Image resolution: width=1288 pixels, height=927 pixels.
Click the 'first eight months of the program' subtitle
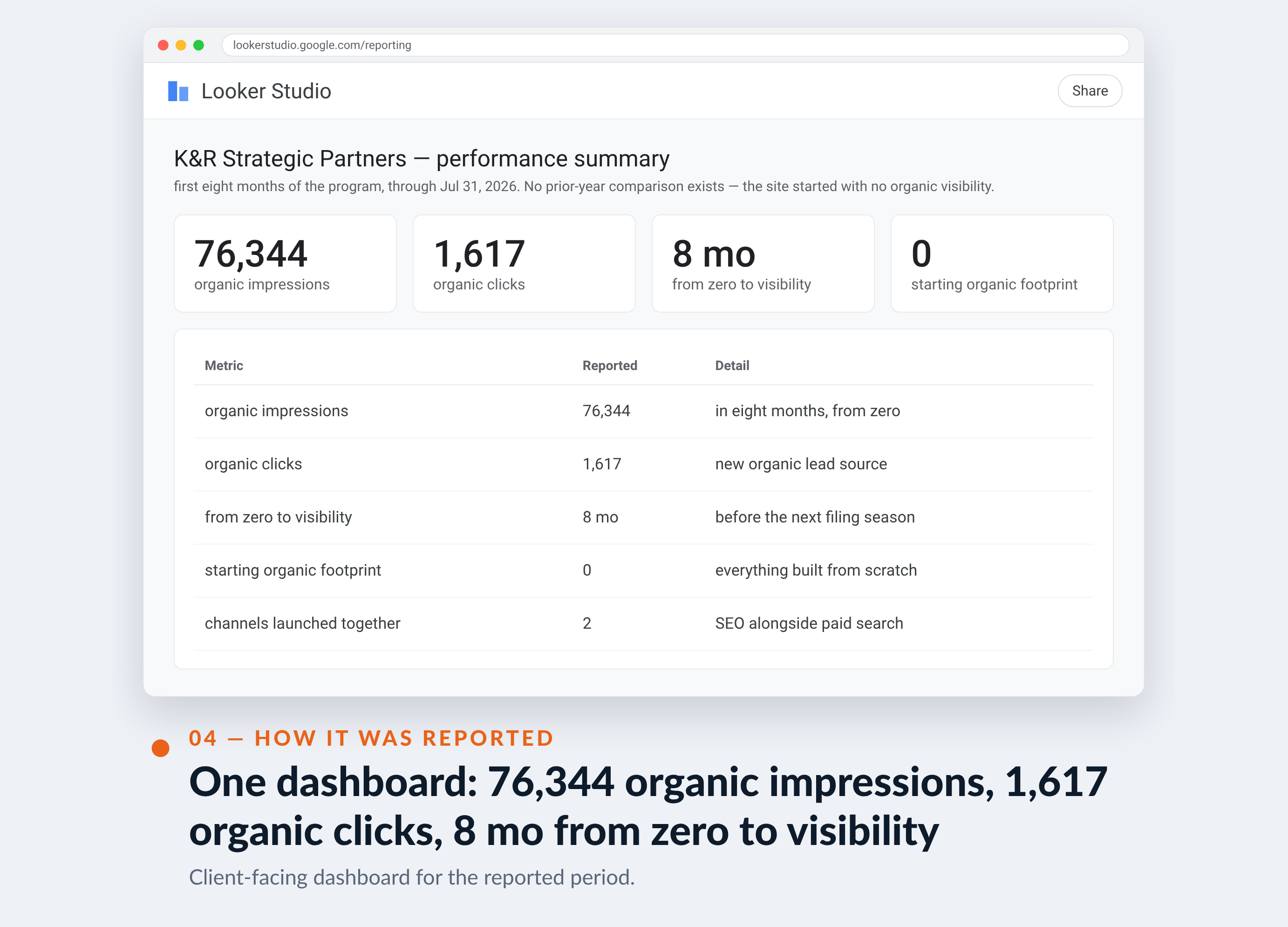click(x=583, y=186)
